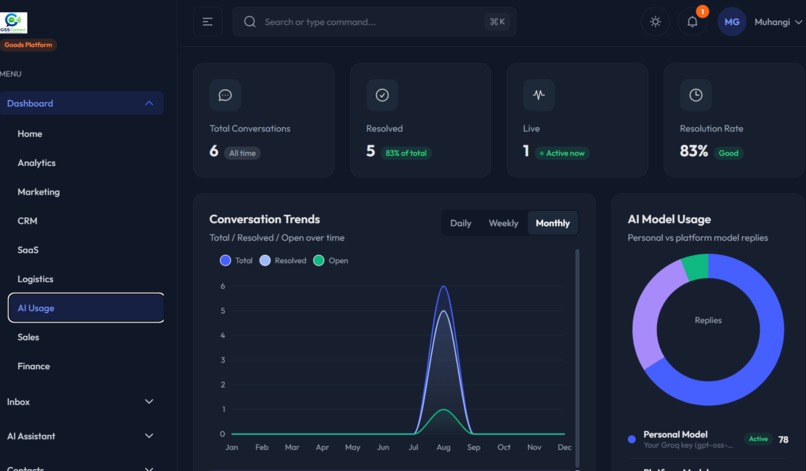
Task: Collapse the Dashboard menu section
Action: coord(82,103)
